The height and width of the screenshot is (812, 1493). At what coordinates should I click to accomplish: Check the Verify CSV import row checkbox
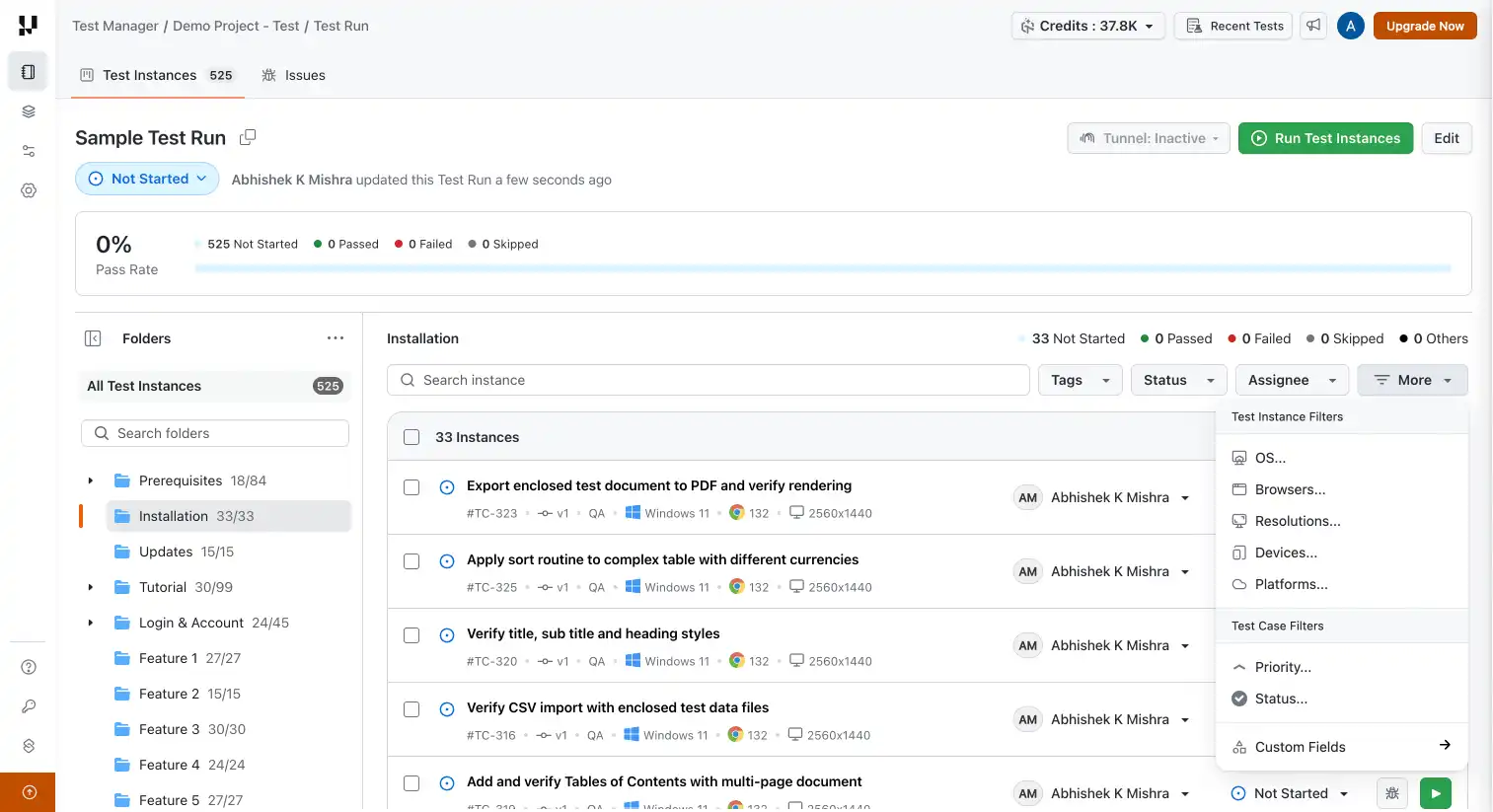[x=411, y=709]
